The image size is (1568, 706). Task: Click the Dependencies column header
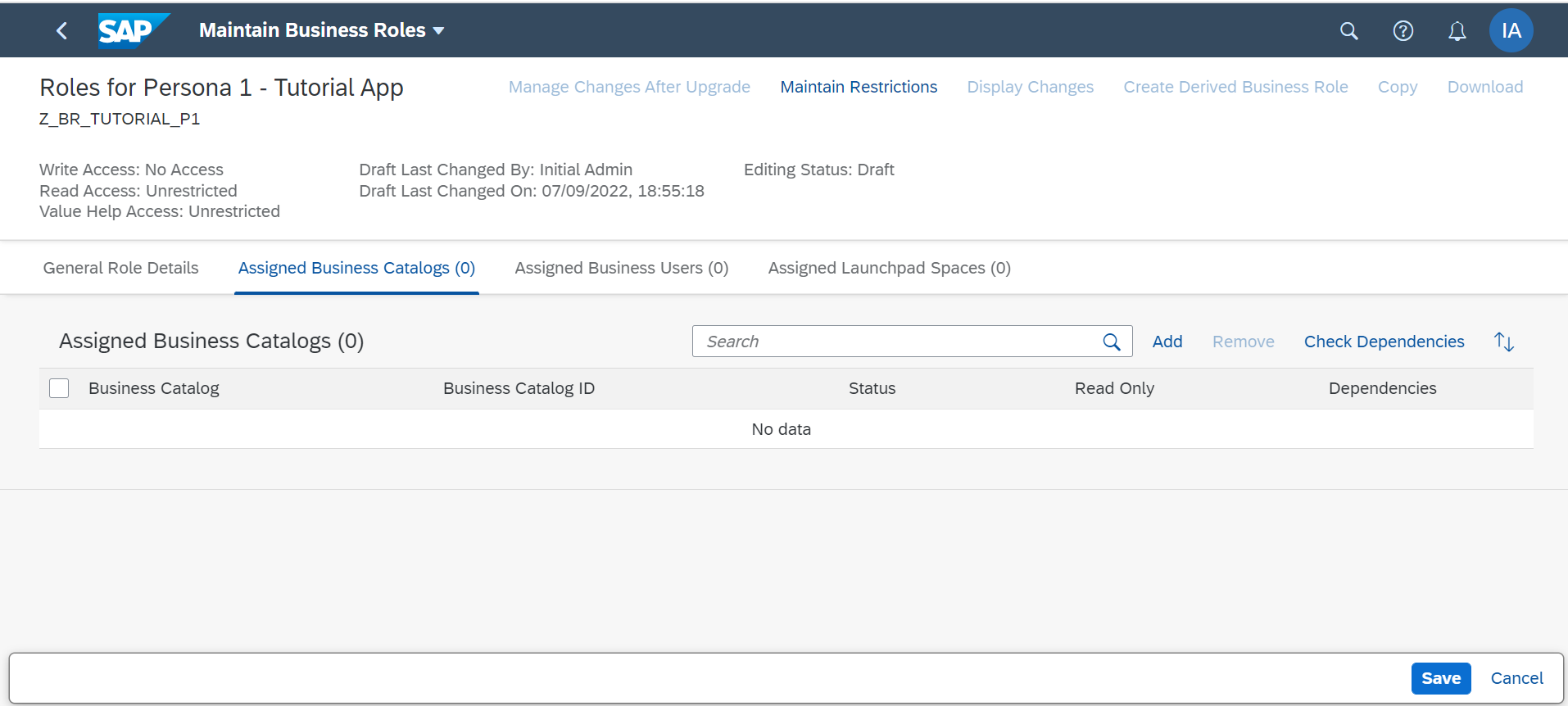(1382, 388)
